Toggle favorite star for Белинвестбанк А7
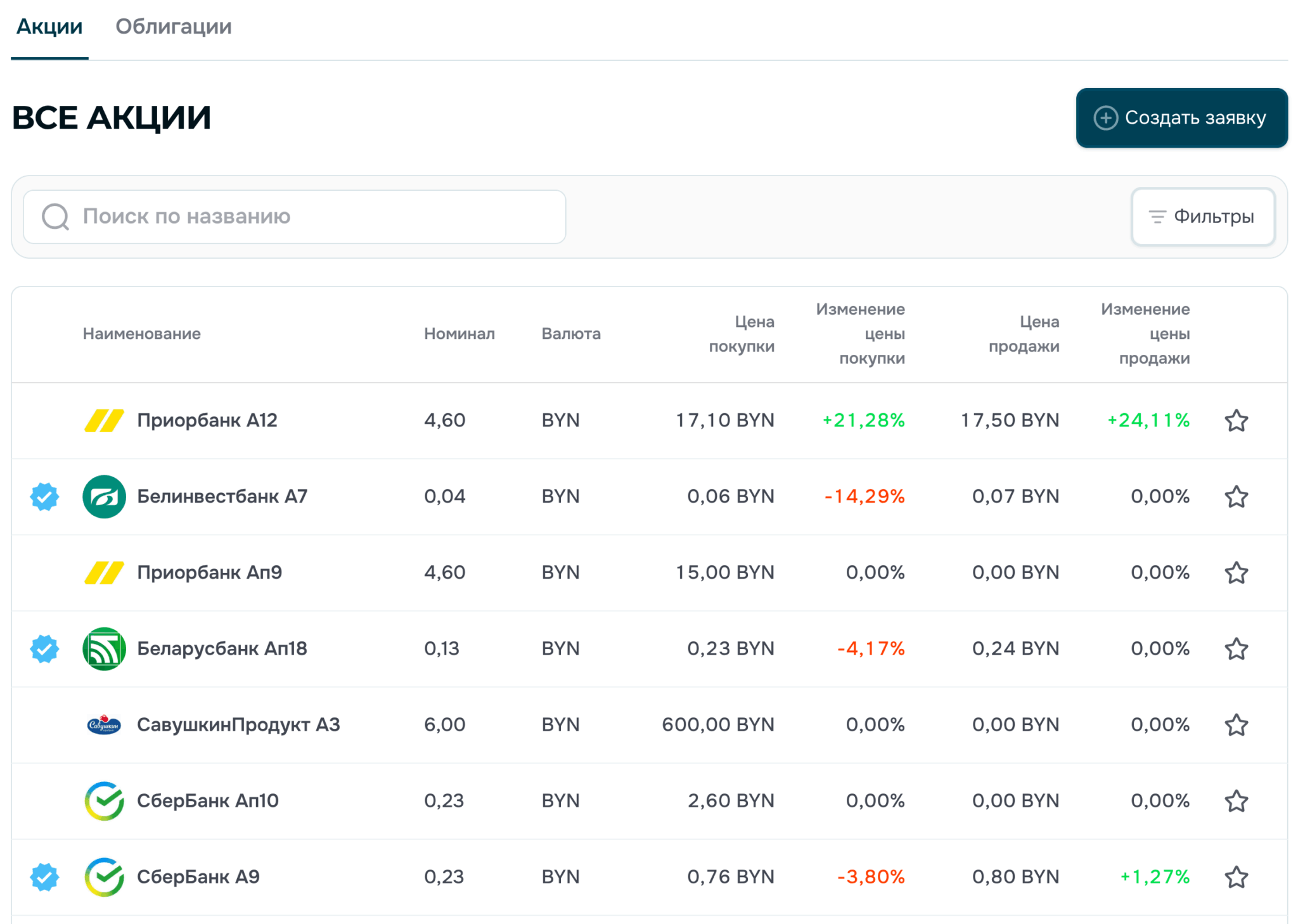This screenshot has width=1298, height=924. [1236, 497]
